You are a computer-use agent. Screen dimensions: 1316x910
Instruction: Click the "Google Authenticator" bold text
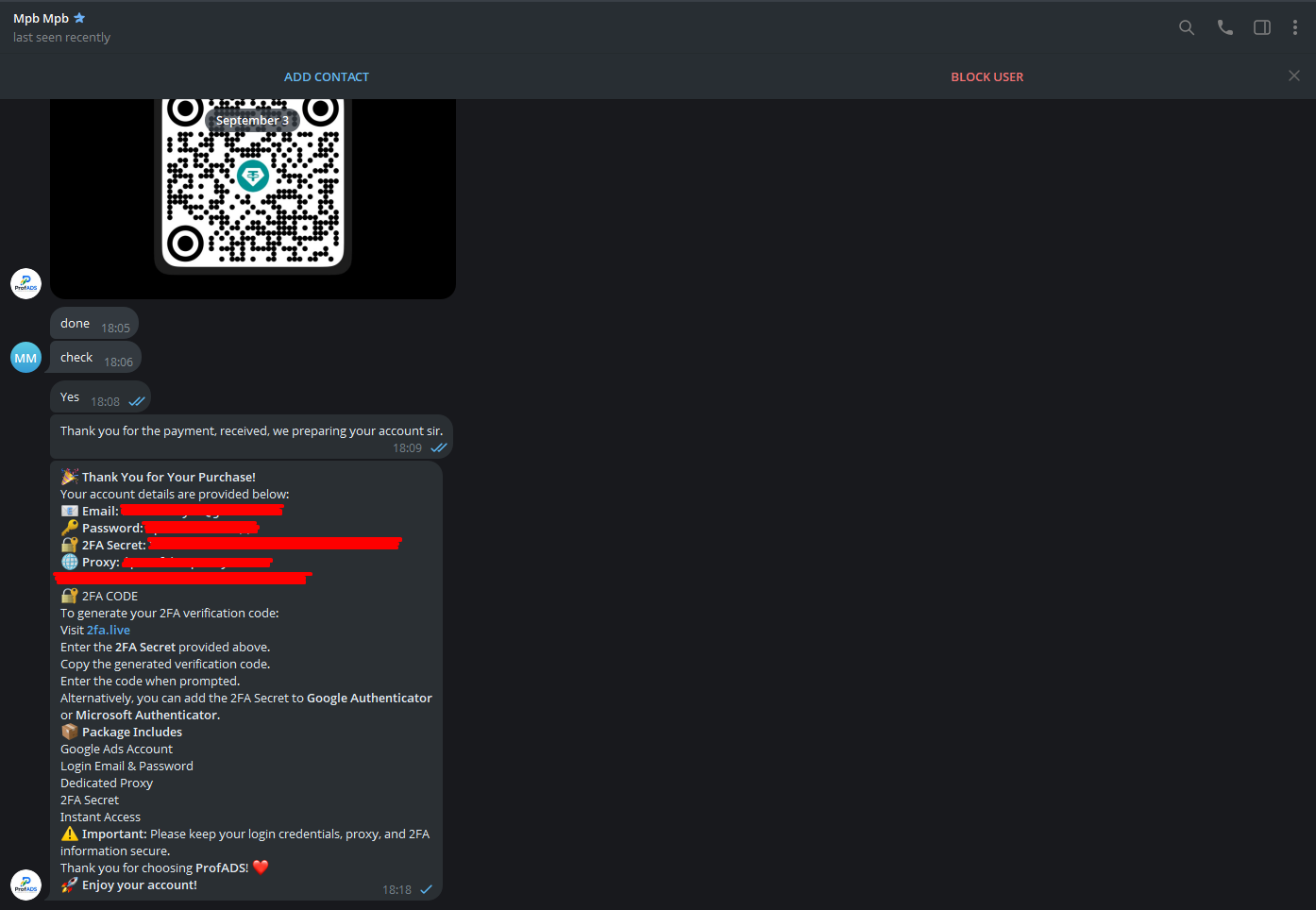tap(369, 698)
